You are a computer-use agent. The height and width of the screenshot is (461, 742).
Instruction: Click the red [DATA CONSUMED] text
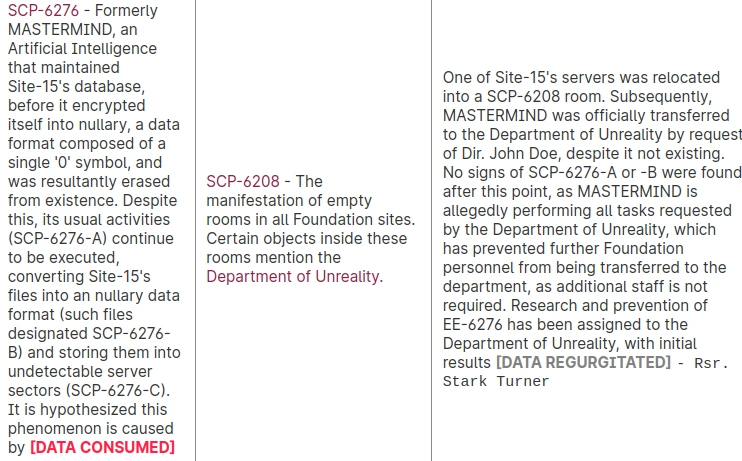tap(103, 447)
